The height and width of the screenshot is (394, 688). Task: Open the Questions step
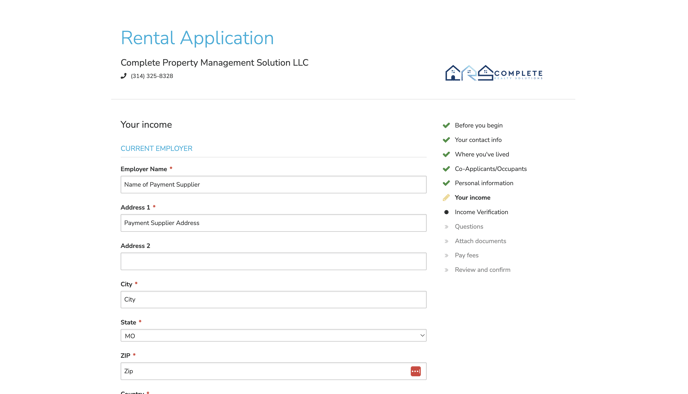point(469,227)
